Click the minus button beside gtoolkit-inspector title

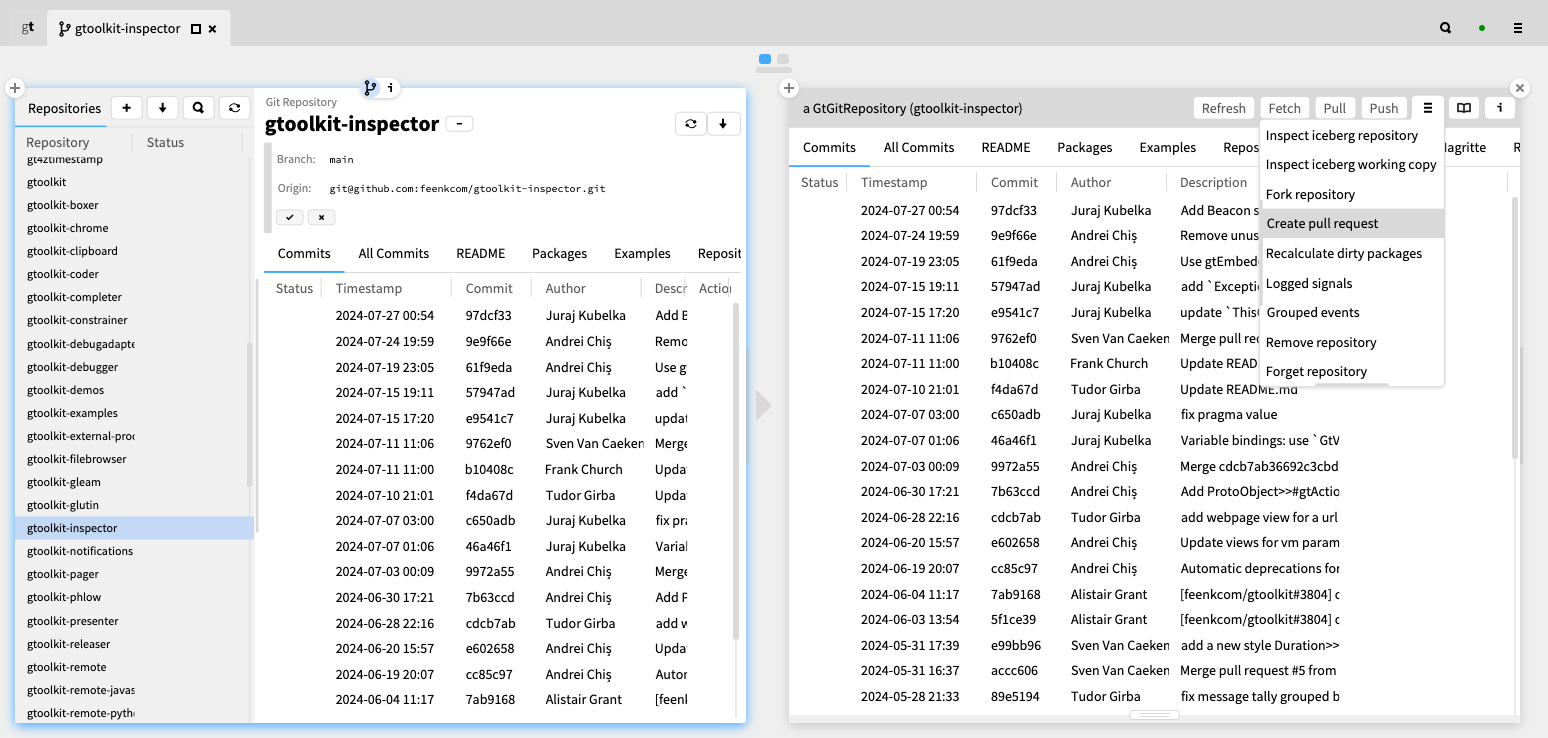(x=459, y=124)
